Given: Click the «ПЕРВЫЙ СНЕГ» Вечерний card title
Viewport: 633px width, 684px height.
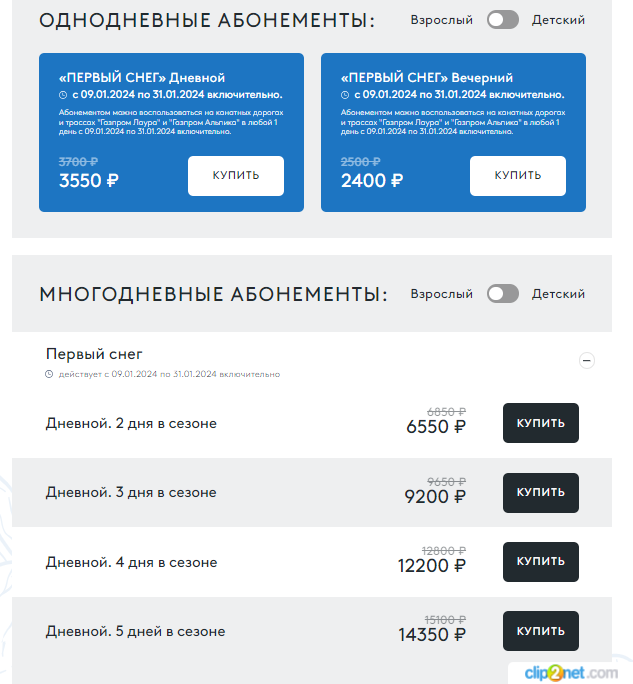Looking at the screenshot, I should (x=427, y=78).
